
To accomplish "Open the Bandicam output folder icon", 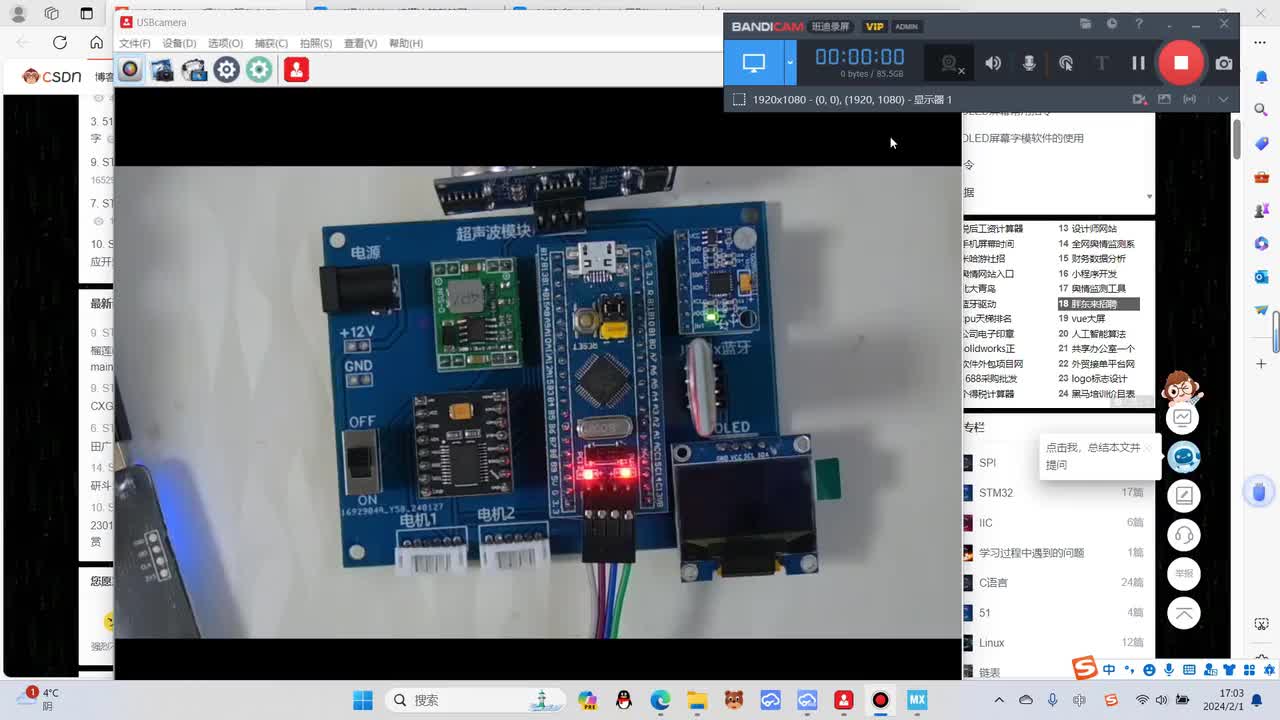I will coord(1086,24).
